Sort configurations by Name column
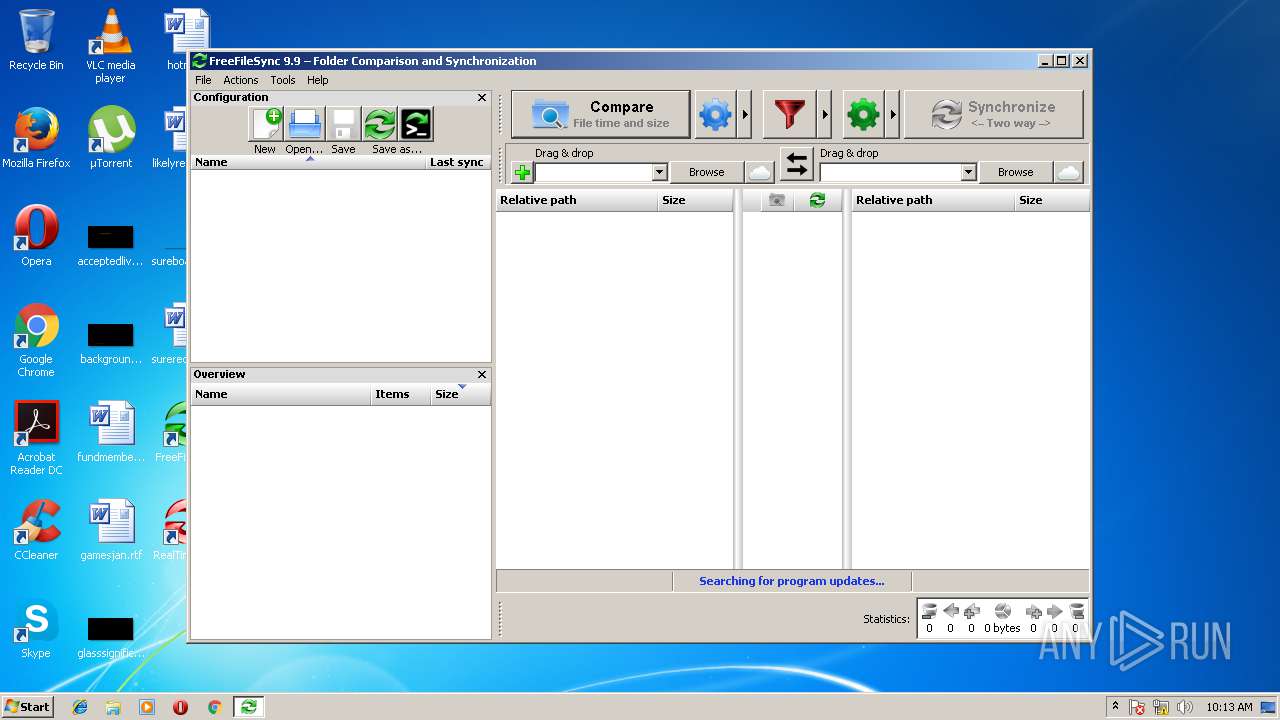1280x720 pixels. pyautogui.click(x=308, y=162)
